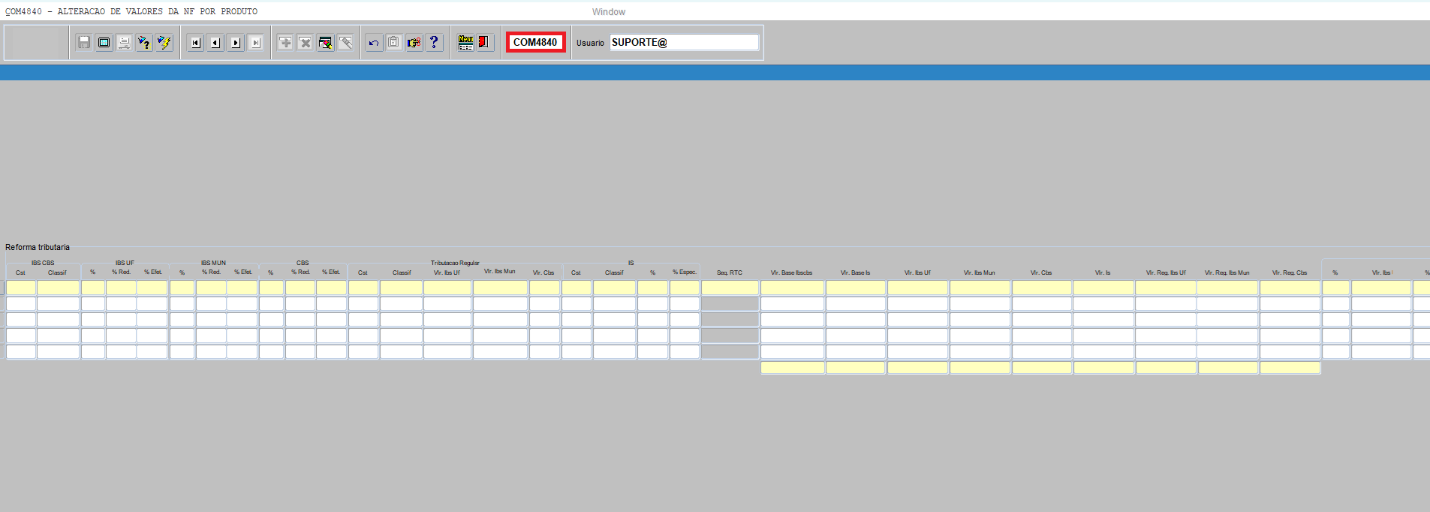Viewport: 1430px width, 512px height.
Task: Go to the next record
Action: point(235,43)
